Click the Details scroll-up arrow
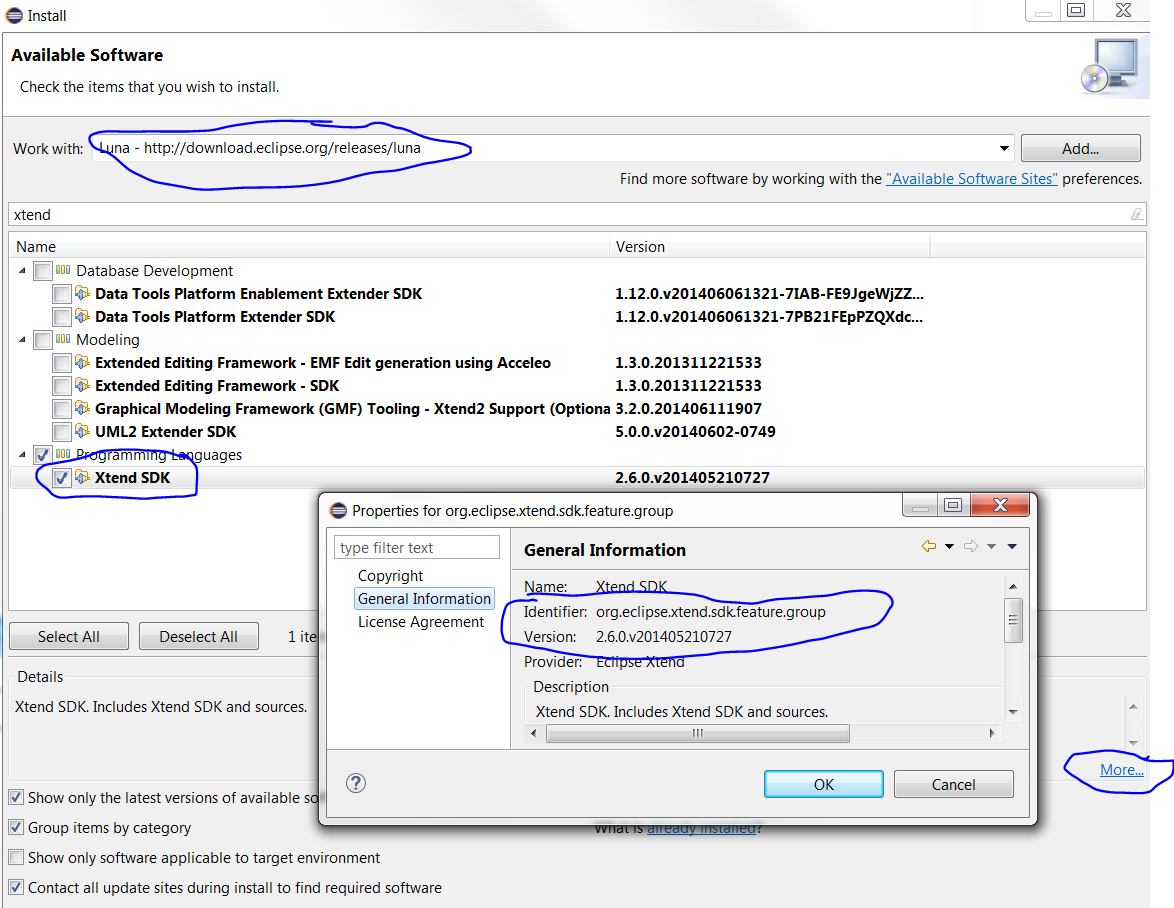The width and height of the screenshot is (1174, 908). (x=1133, y=706)
